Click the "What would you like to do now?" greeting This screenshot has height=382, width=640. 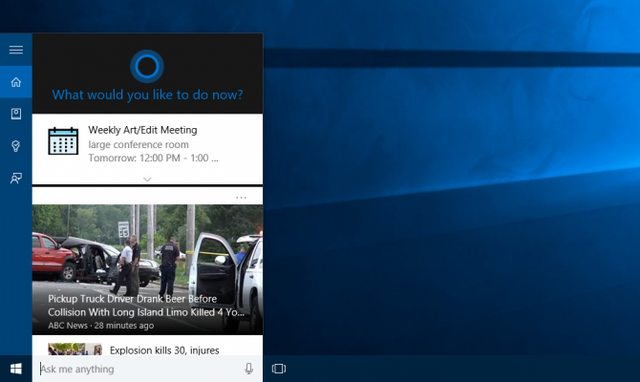(147, 95)
